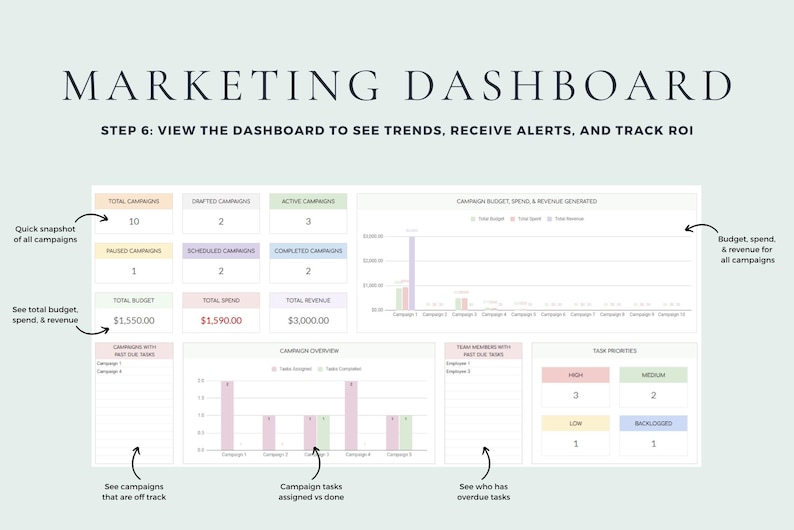Click the $3,000.00 y-axis label

click(x=373, y=236)
